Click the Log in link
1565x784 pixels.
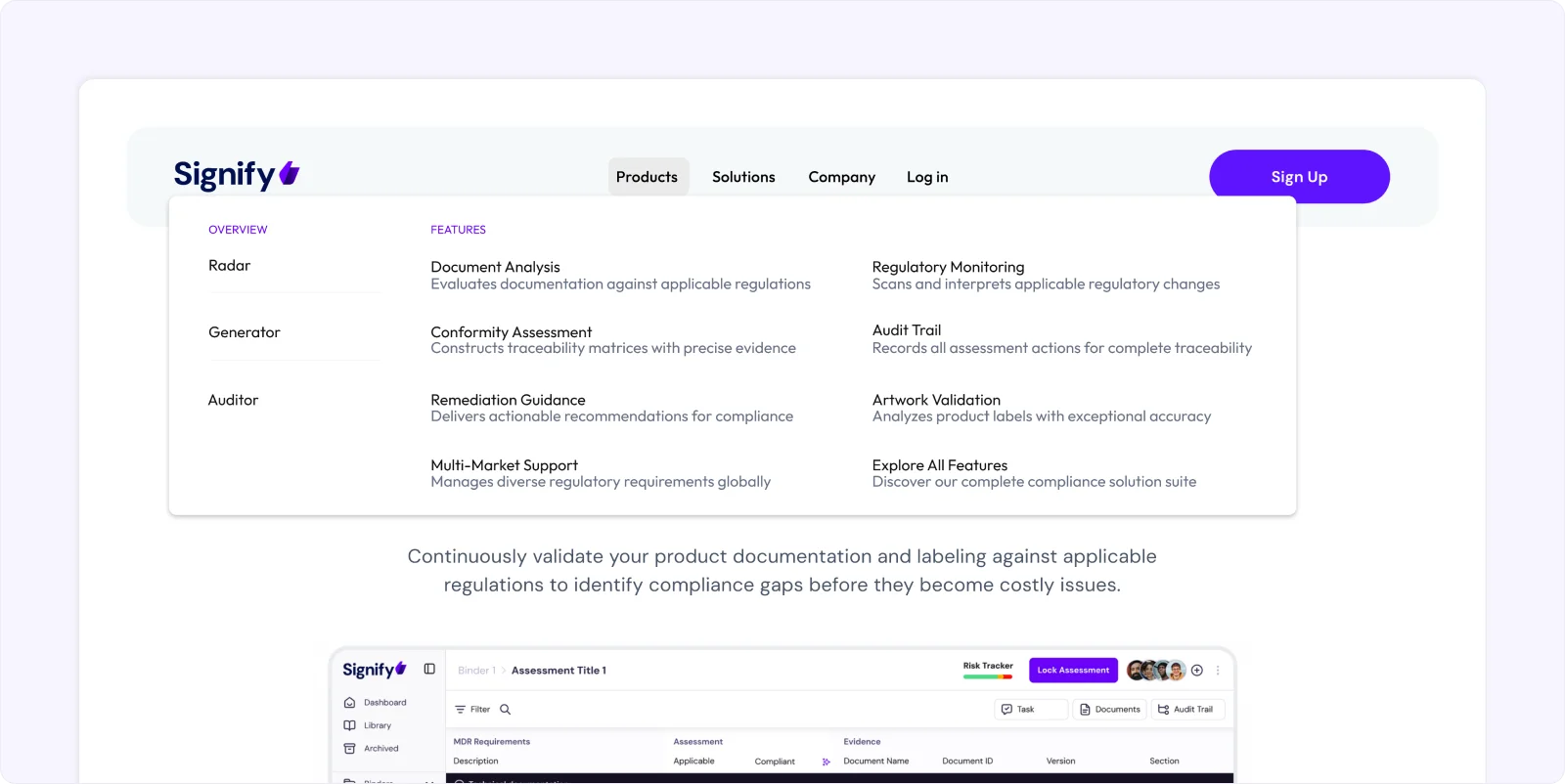(x=927, y=177)
